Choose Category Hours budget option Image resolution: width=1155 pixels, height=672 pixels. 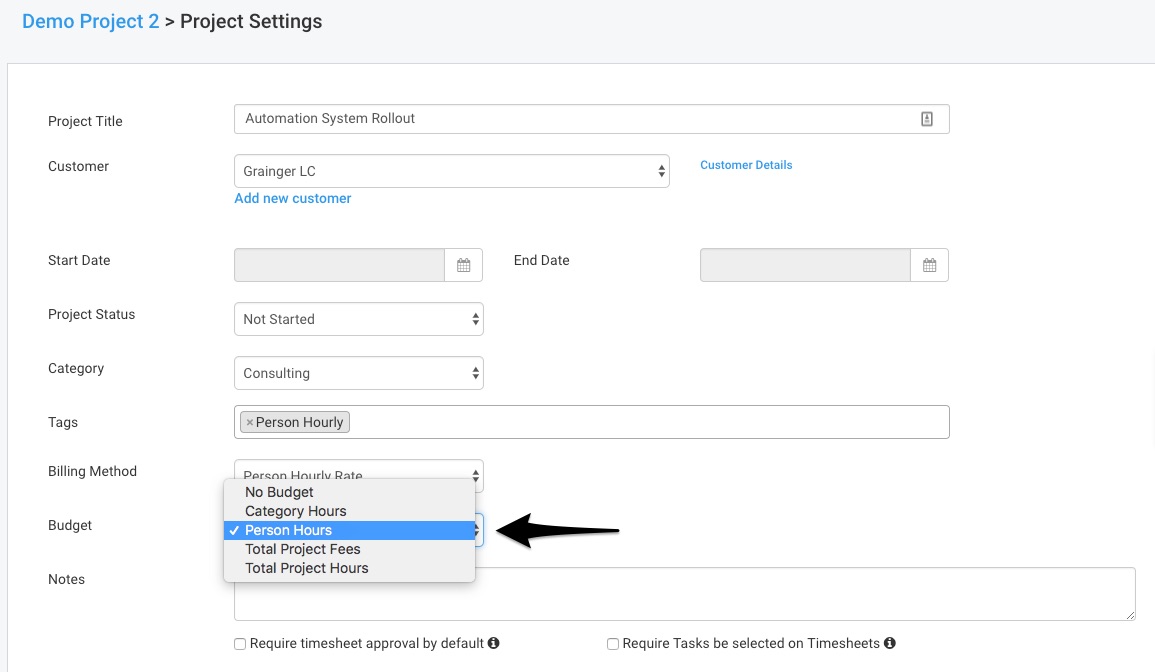[295, 511]
